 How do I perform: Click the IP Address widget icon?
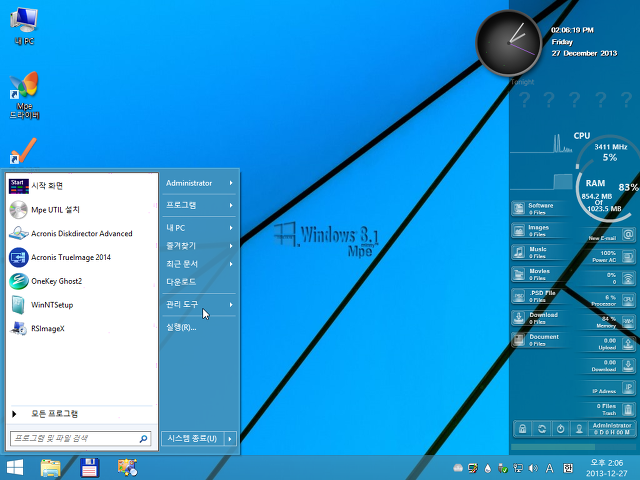628,387
